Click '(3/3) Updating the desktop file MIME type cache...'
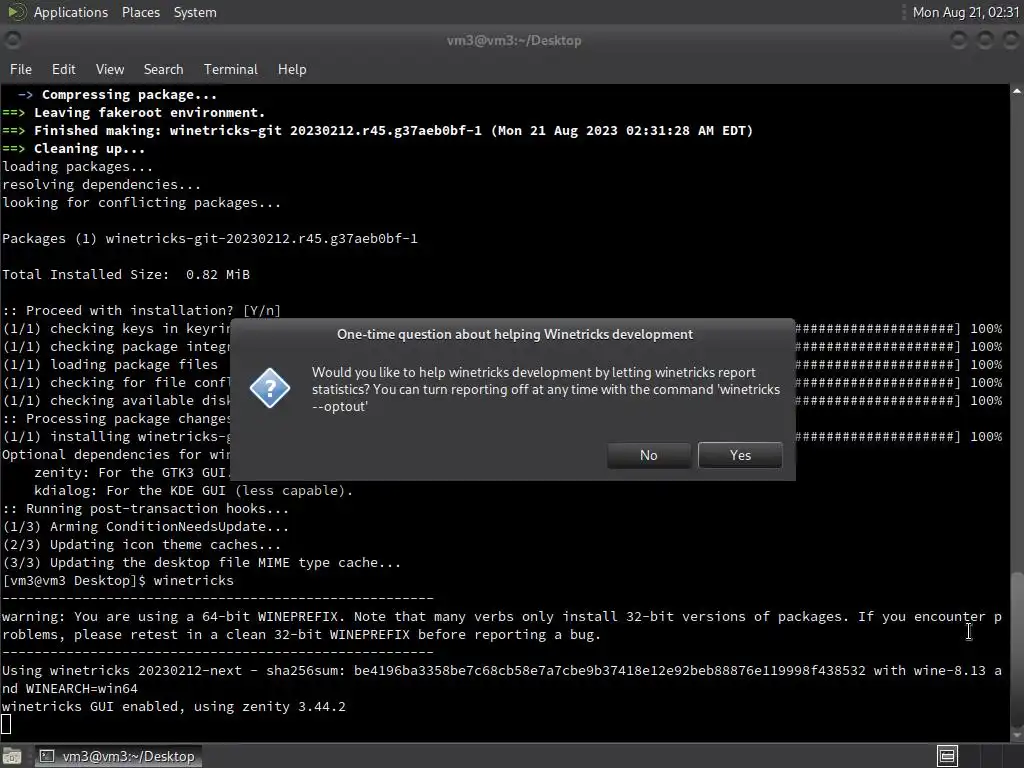The height and width of the screenshot is (768, 1024). point(202,562)
